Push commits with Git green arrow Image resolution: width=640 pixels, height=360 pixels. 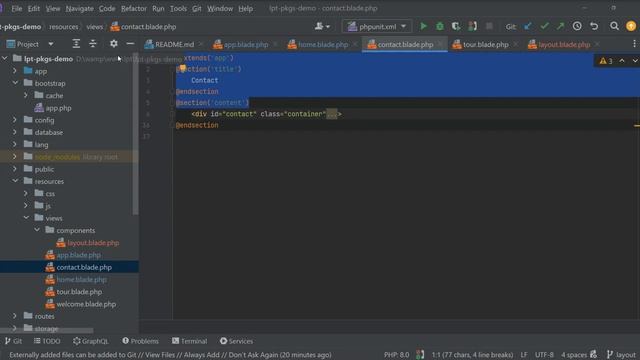(x=560, y=27)
